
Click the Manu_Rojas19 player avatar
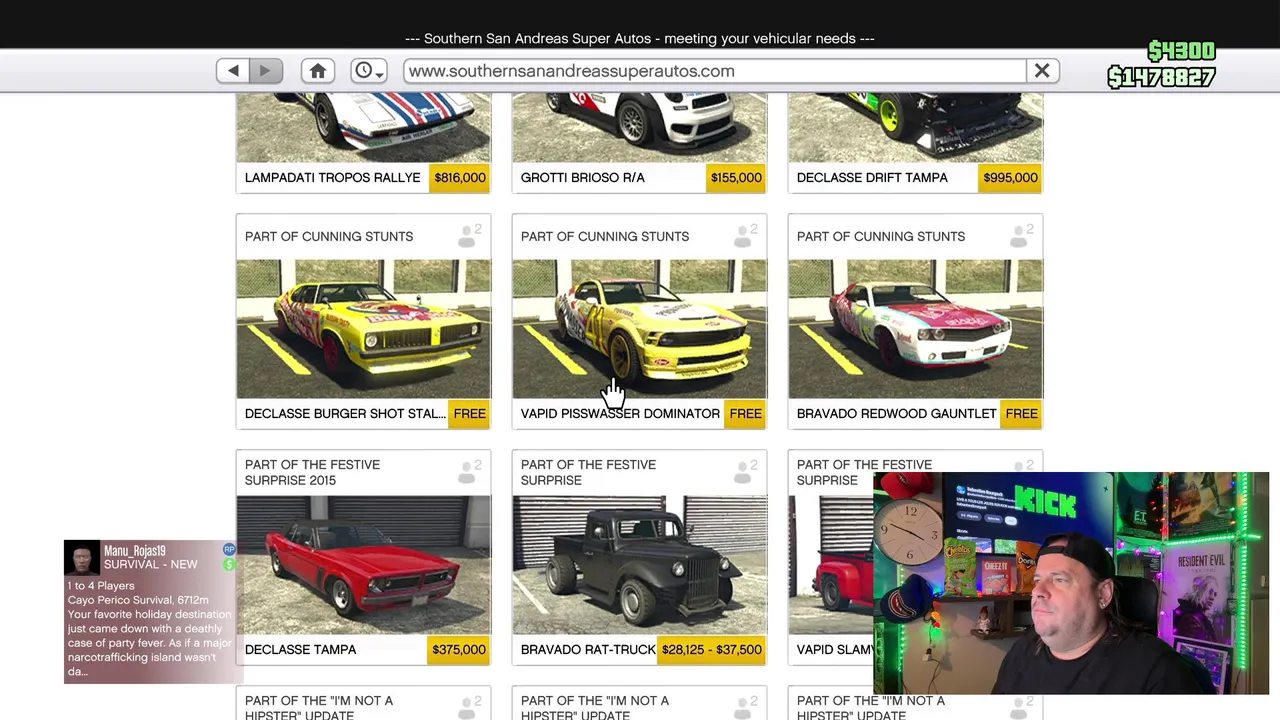[x=82, y=558]
